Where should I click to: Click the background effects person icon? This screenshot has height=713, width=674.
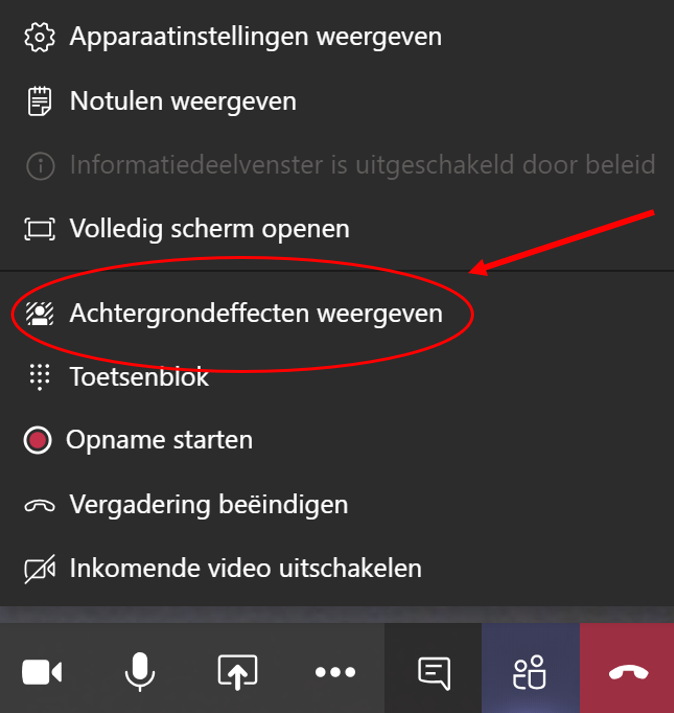[x=40, y=314]
